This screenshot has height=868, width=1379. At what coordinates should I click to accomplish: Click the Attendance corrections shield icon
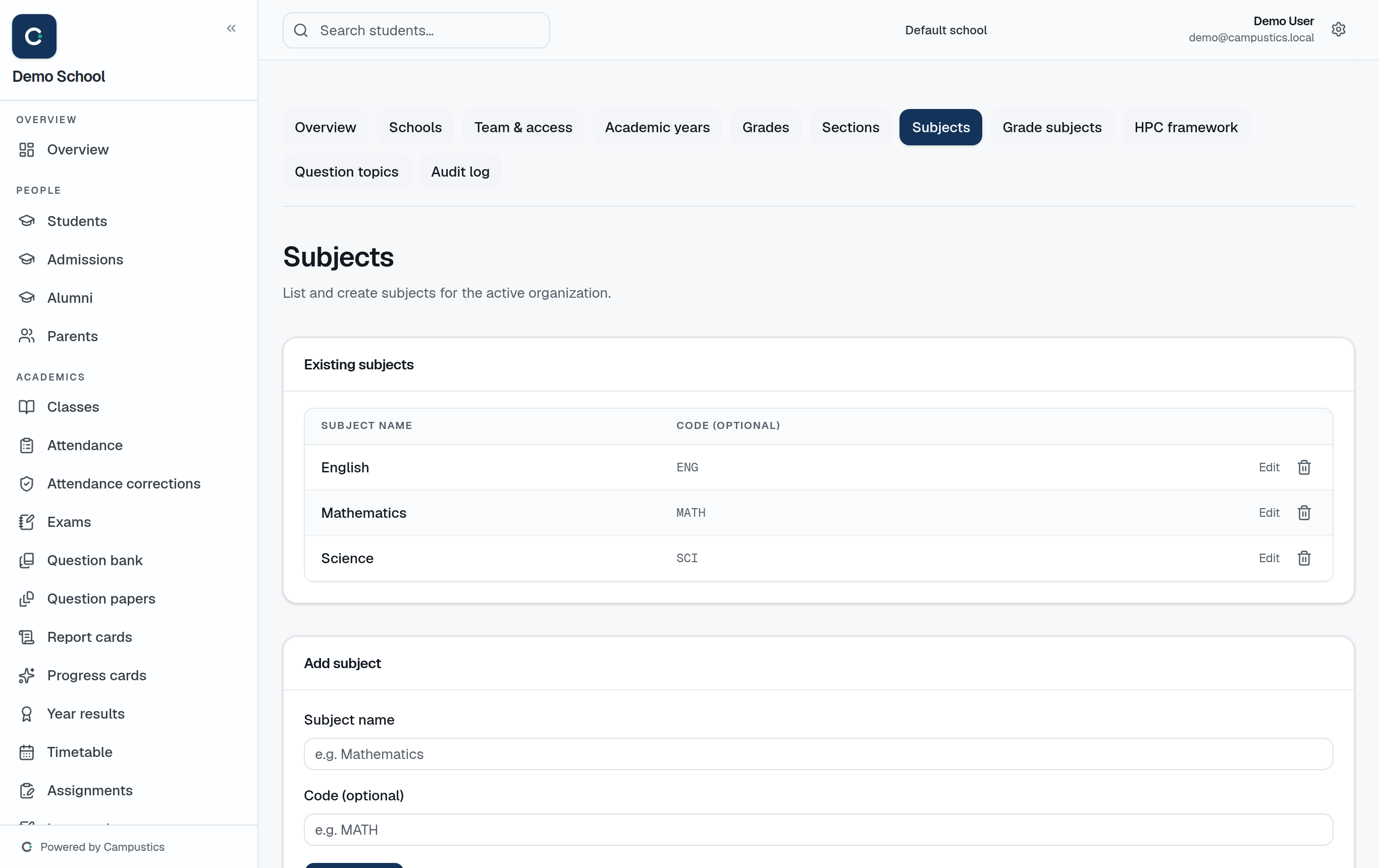tap(26, 484)
